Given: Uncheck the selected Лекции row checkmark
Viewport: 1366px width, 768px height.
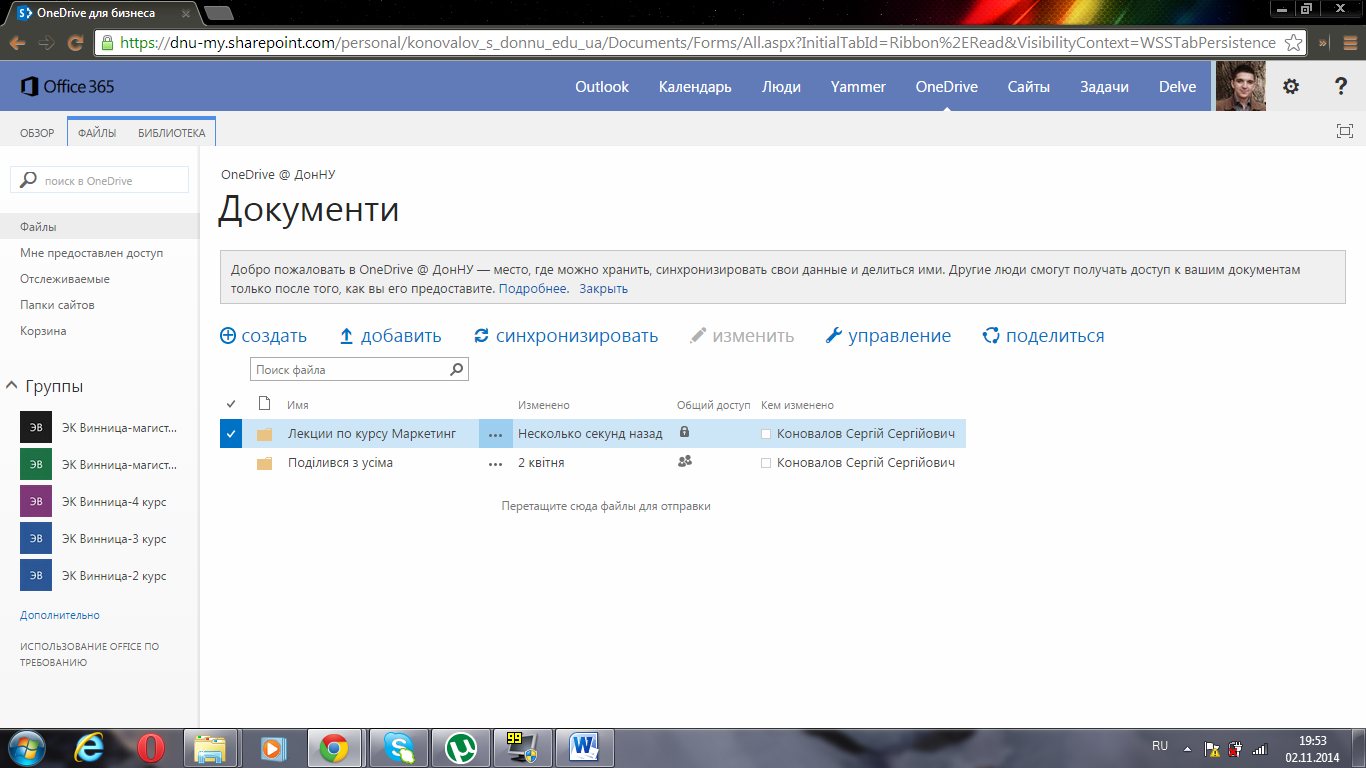Looking at the screenshot, I should 231,434.
